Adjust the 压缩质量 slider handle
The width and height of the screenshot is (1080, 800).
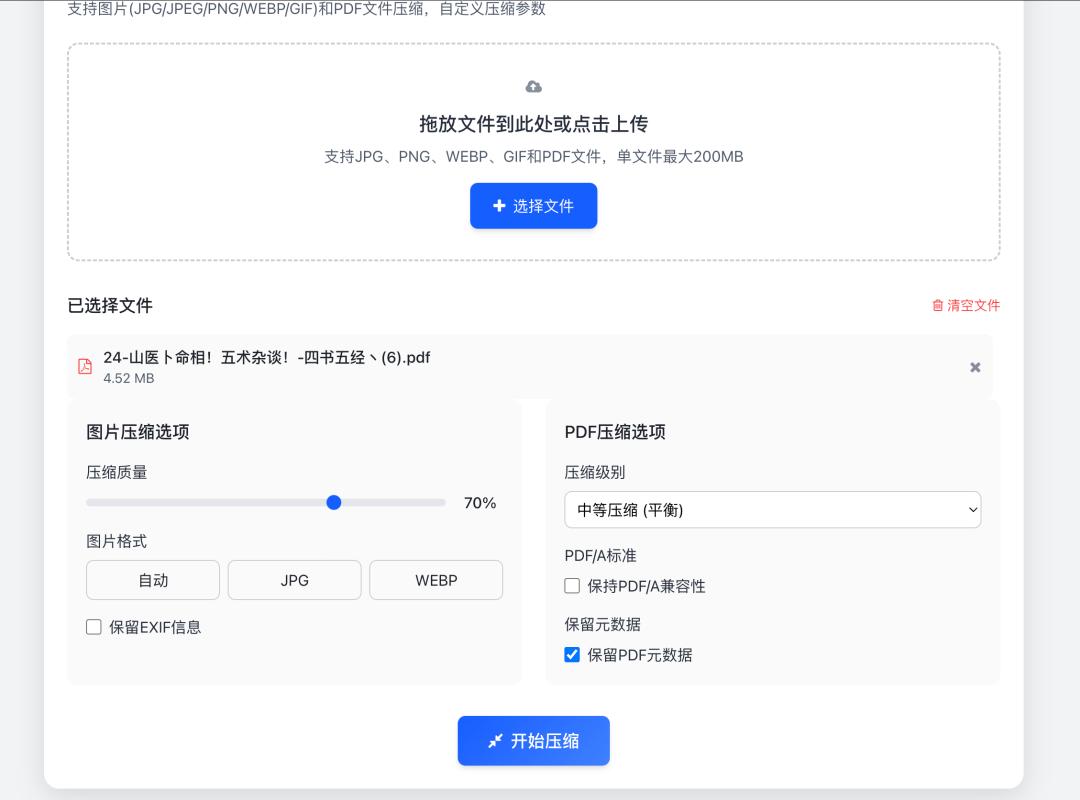pos(334,503)
